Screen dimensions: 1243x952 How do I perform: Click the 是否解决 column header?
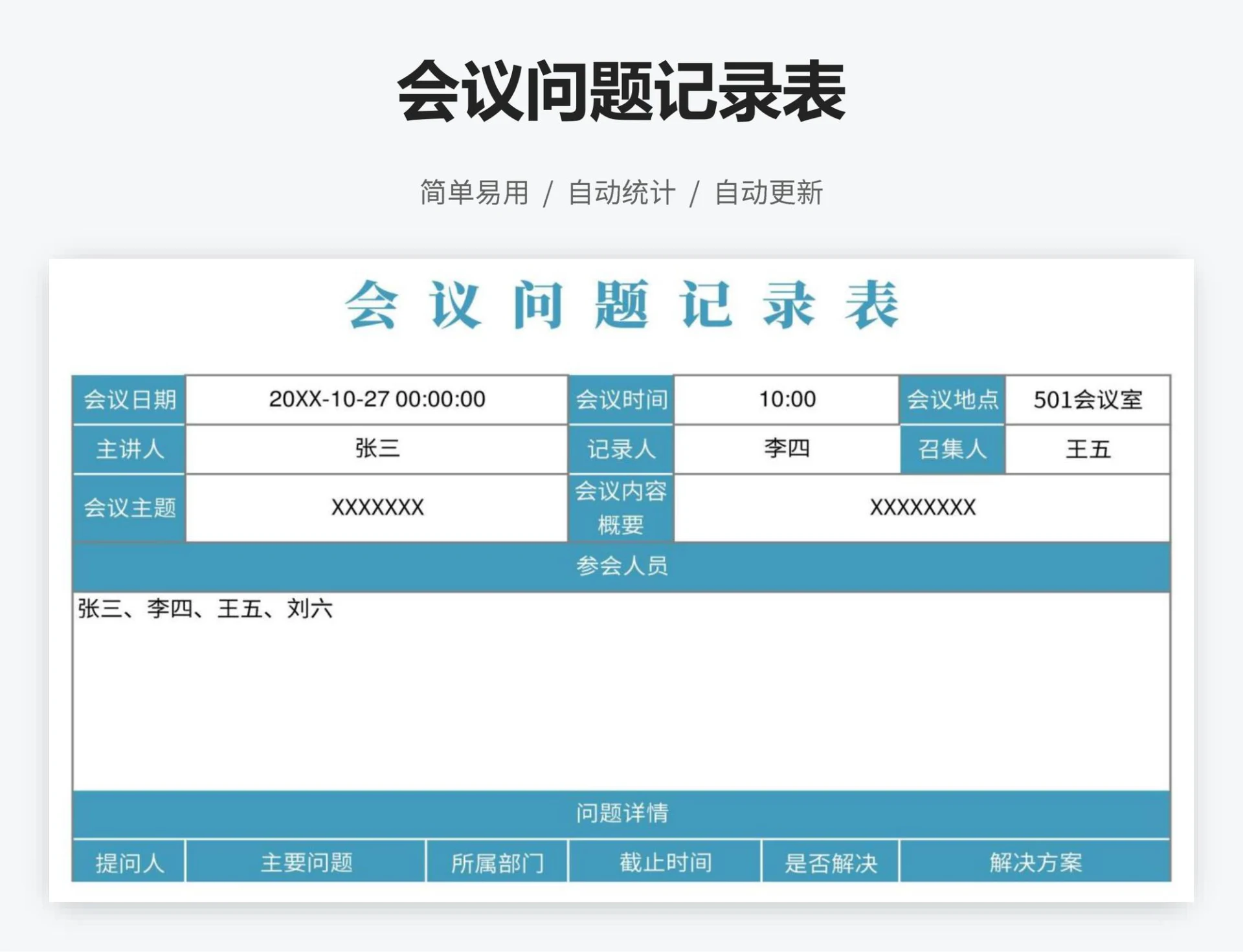tap(829, 862)
